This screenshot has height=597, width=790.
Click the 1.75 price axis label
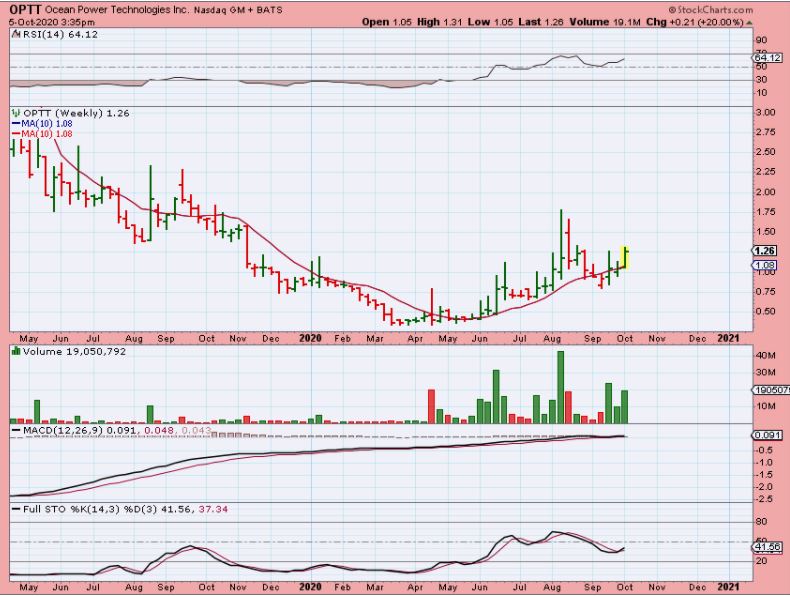click(x=765, y=212)
